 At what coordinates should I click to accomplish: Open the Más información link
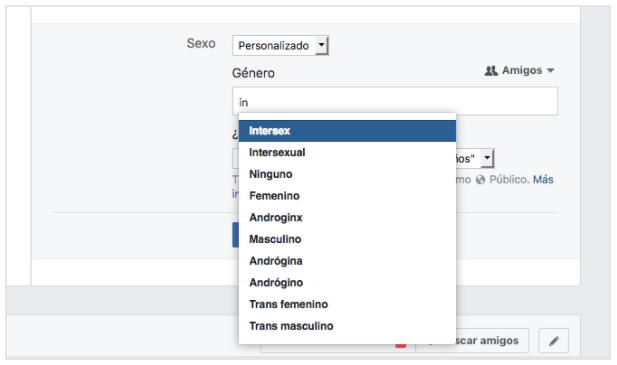click(543, 180)
